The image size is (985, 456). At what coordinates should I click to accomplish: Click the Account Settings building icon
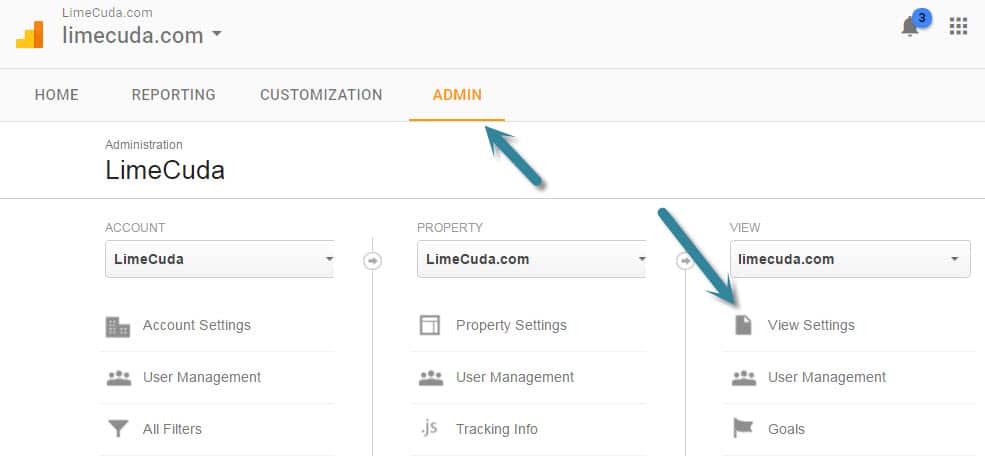pyautogui.click(x=117, y=327)
